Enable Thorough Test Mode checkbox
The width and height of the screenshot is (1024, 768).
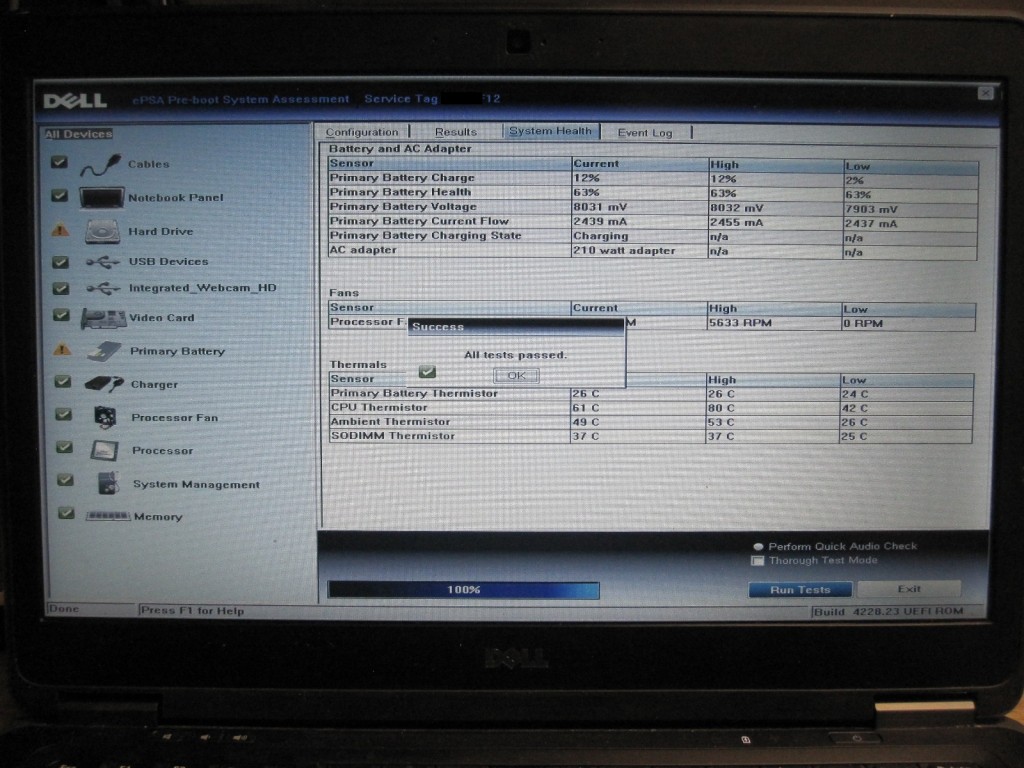[x=758, y=561]
